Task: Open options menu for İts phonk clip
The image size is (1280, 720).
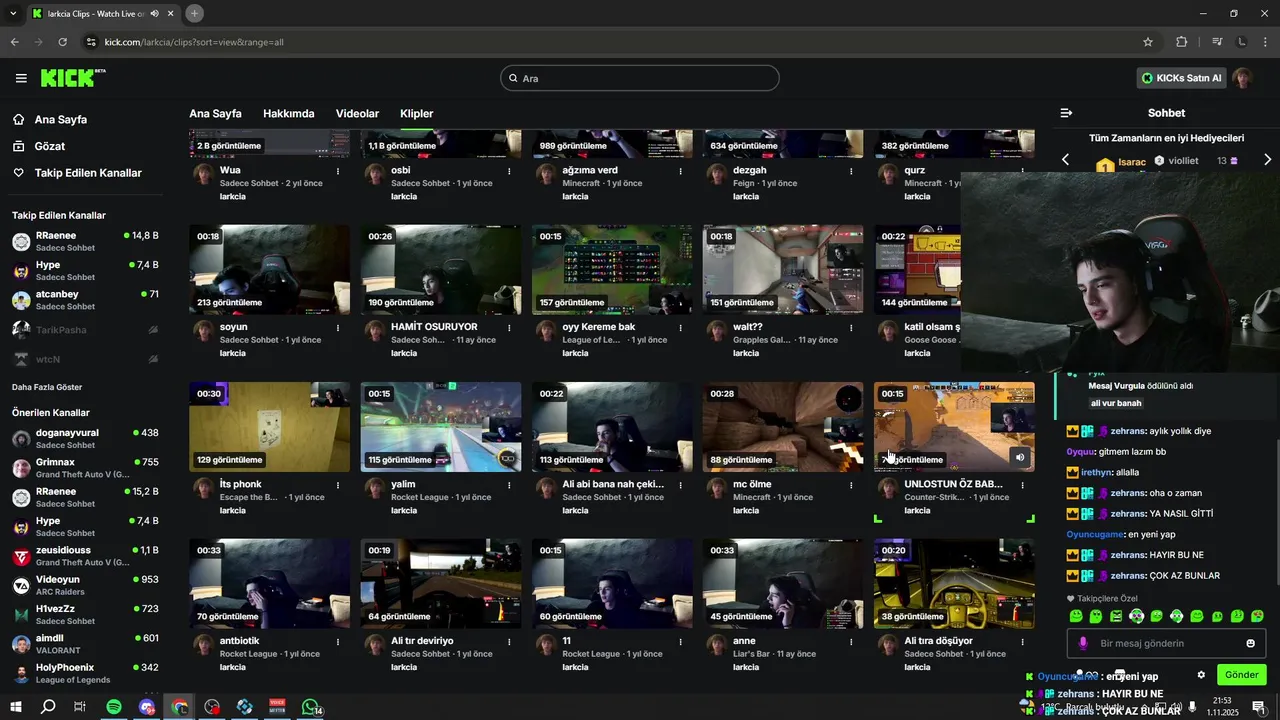Action: pyautogui.click(x=338, y=484)
